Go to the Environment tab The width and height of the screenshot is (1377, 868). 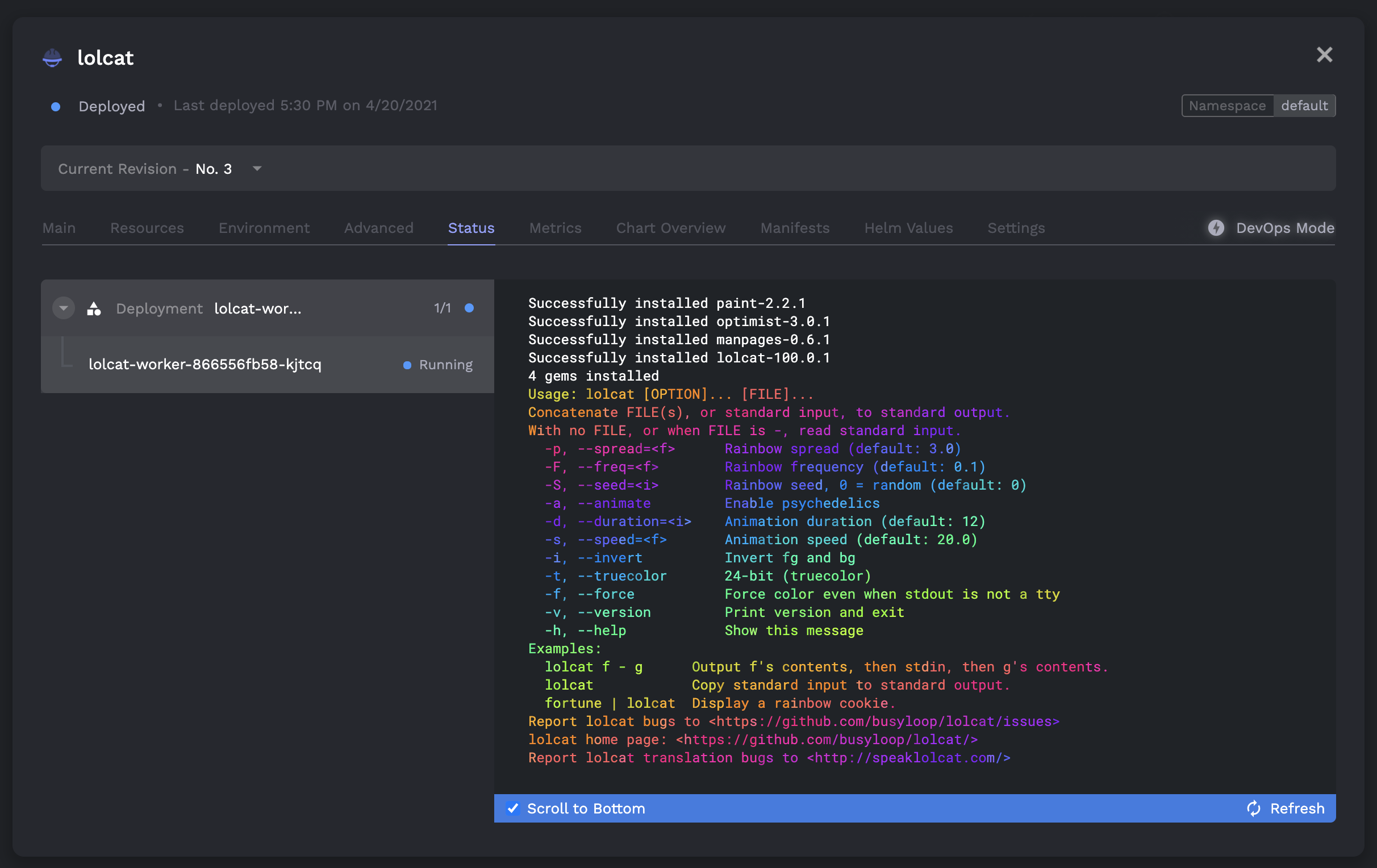click(x=264, y=228)
